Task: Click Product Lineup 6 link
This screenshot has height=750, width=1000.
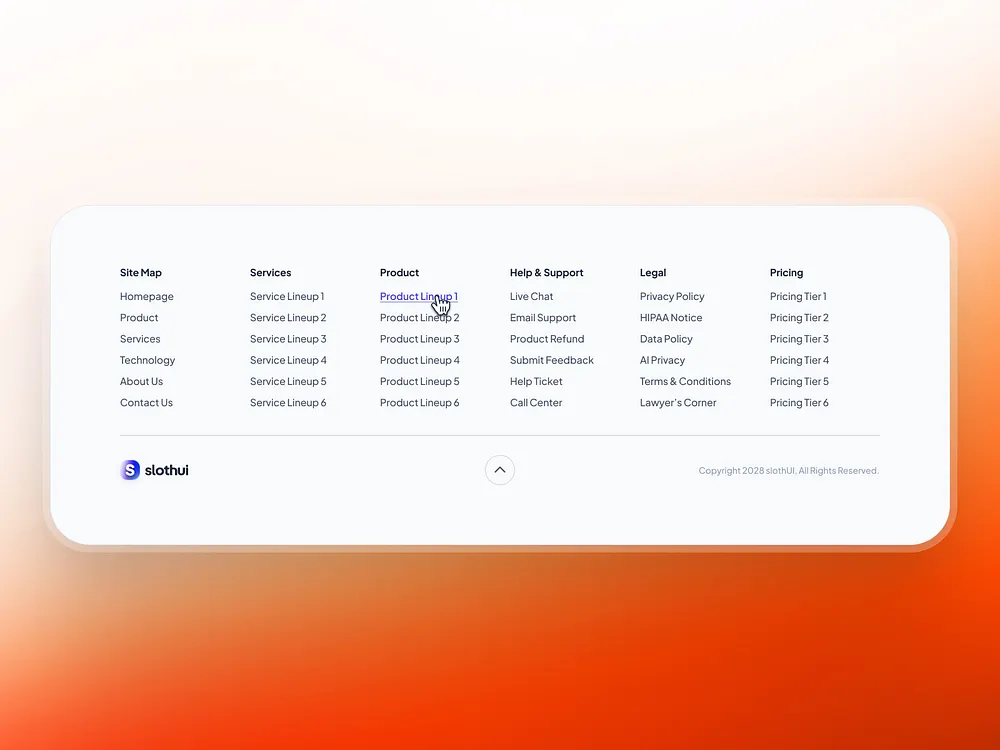Action: [419, 402]
